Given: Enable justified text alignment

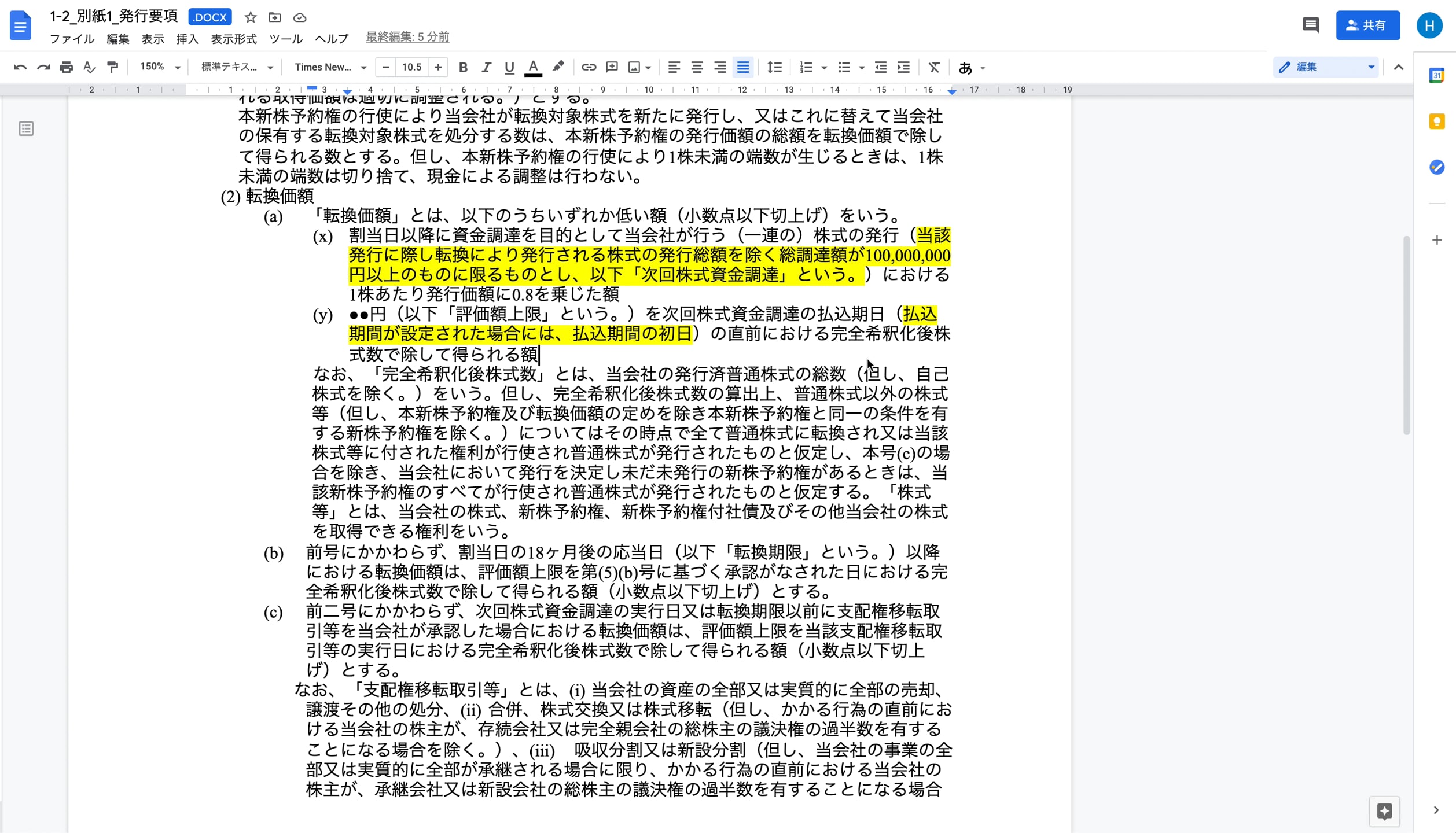Looking at the screenshot, I should pos(743,67).
